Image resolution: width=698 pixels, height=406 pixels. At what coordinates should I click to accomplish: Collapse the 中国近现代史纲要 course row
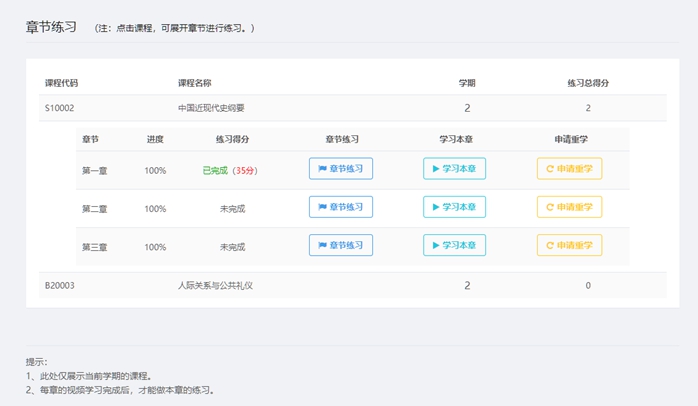point(353,108)
